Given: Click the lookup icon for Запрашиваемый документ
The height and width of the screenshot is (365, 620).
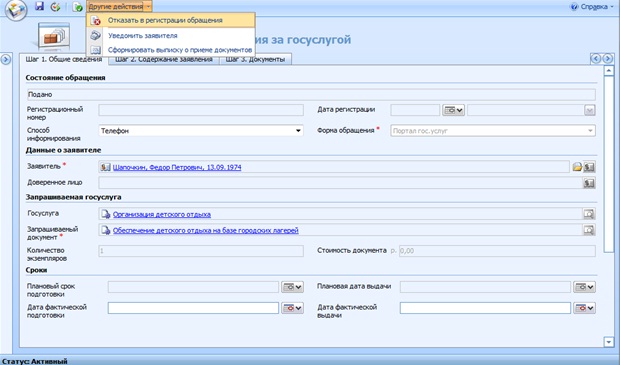Looking at the screenshot, I should click(x=589, y=230).
